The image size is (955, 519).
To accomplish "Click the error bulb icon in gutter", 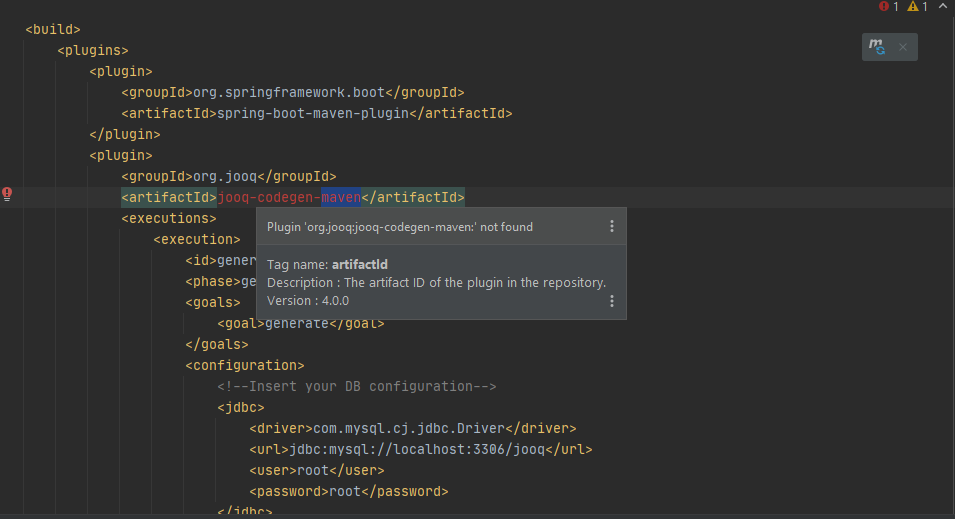I will (7, 194).
